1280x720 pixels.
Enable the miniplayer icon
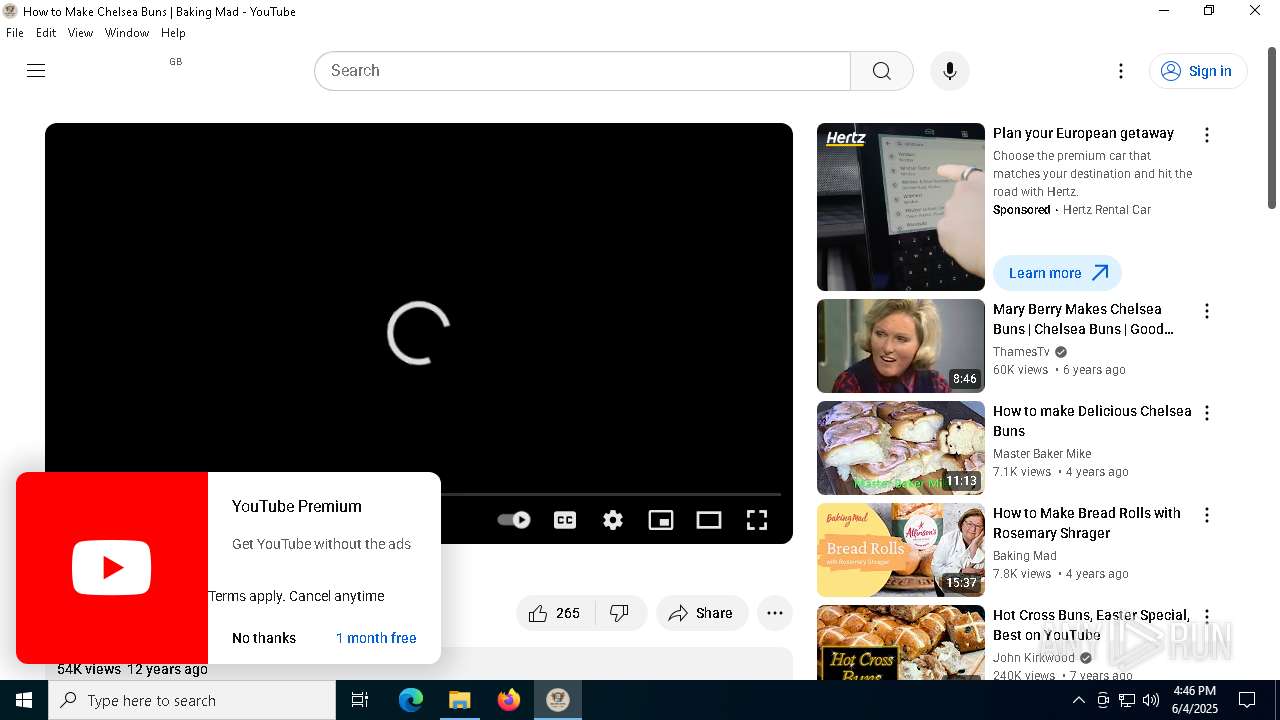(x=661, y=519)
